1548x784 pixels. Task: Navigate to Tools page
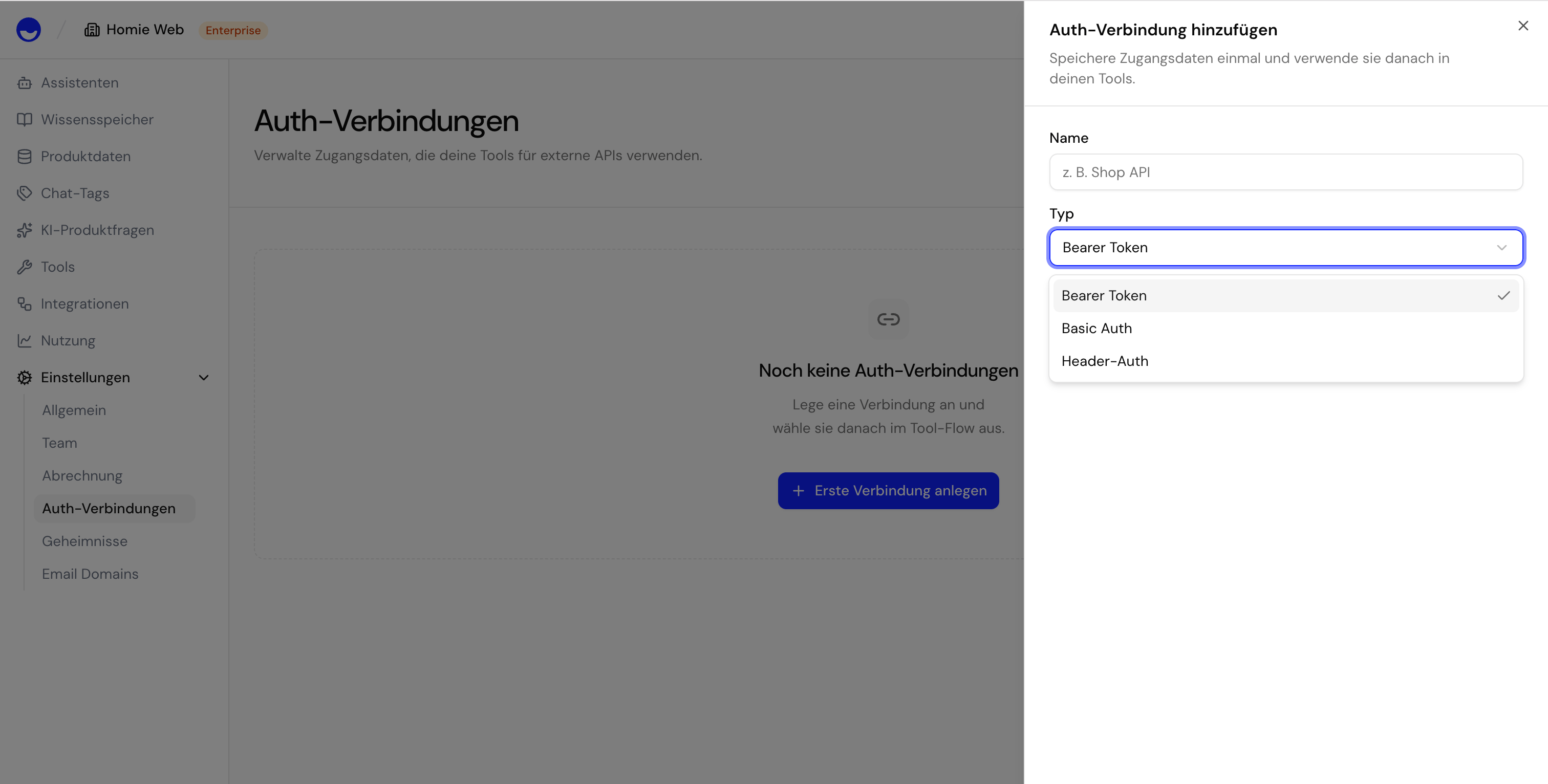(x=58, y=267)
